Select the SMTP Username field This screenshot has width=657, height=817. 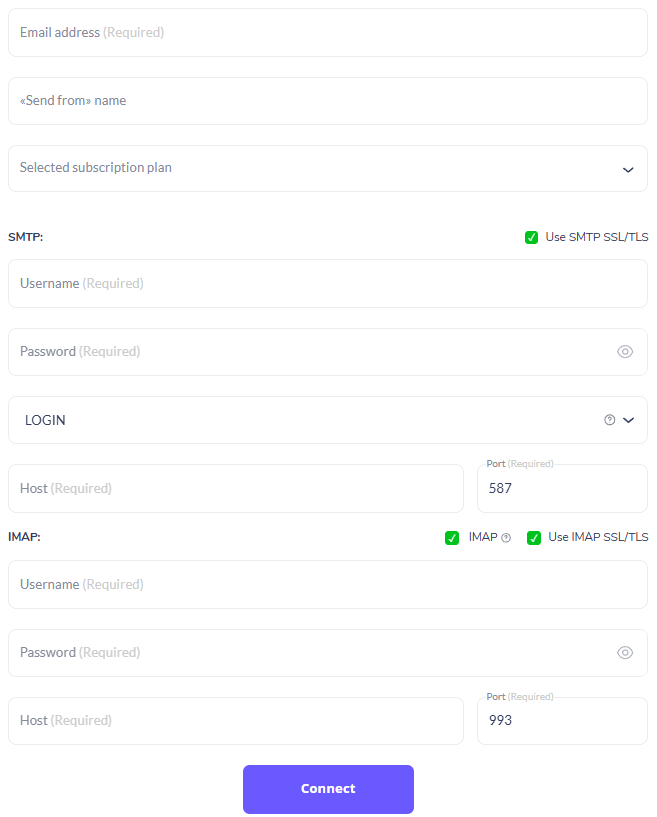[328, 283]
